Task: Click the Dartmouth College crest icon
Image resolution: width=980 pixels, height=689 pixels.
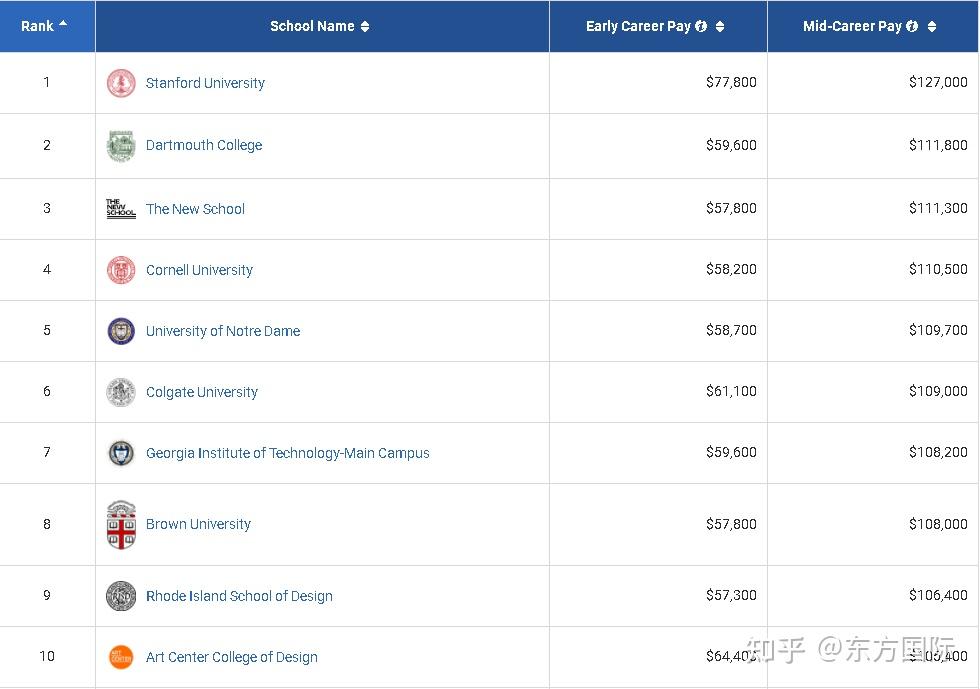Action: 121,146
